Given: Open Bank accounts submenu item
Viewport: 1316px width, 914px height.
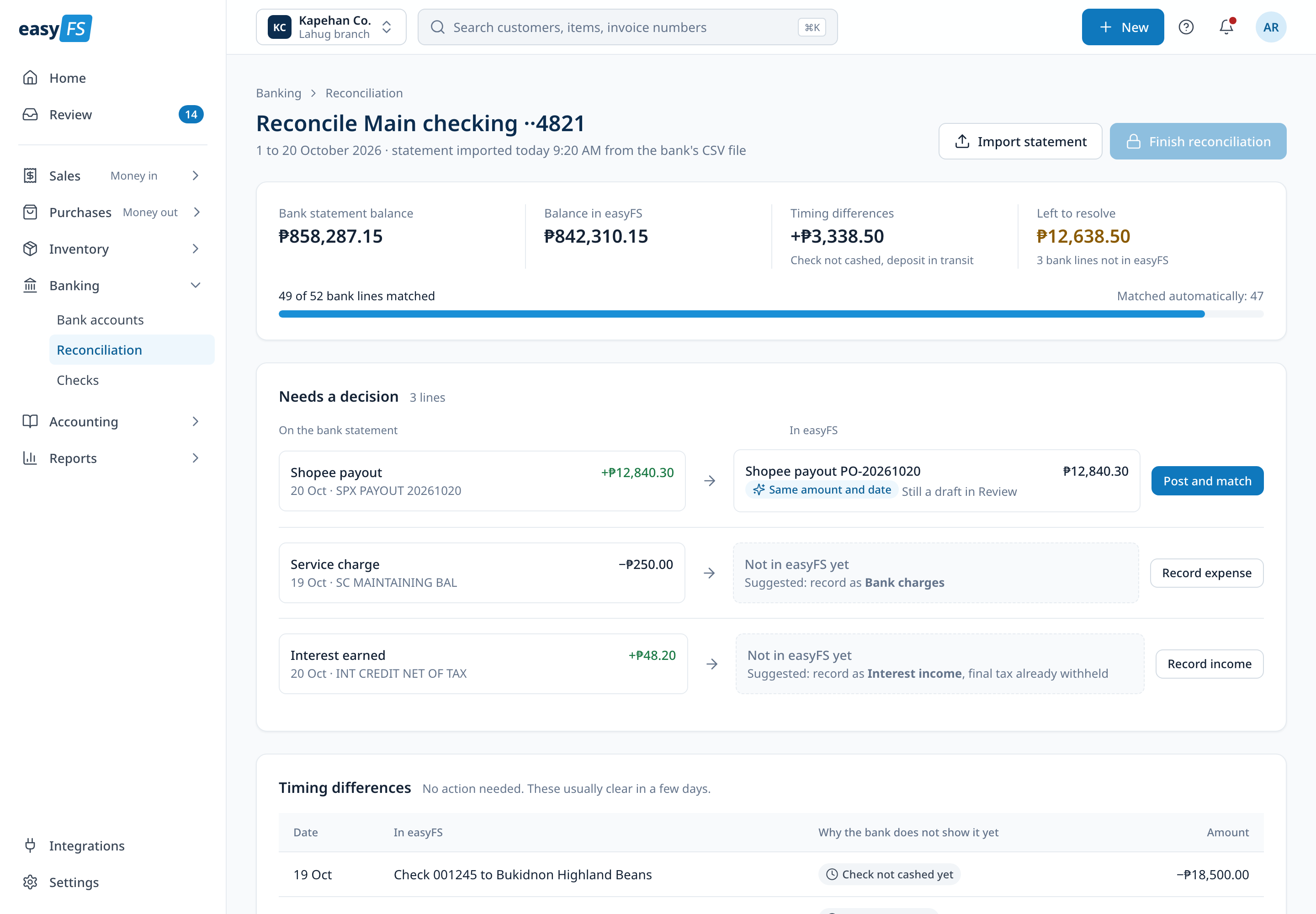Looking at the screenshot, I should click(x=133, y=319).
